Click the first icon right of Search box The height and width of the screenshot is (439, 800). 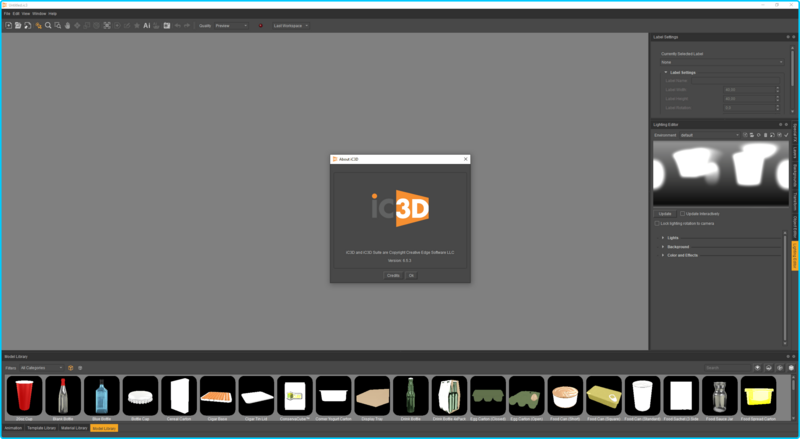pos(758,368)
